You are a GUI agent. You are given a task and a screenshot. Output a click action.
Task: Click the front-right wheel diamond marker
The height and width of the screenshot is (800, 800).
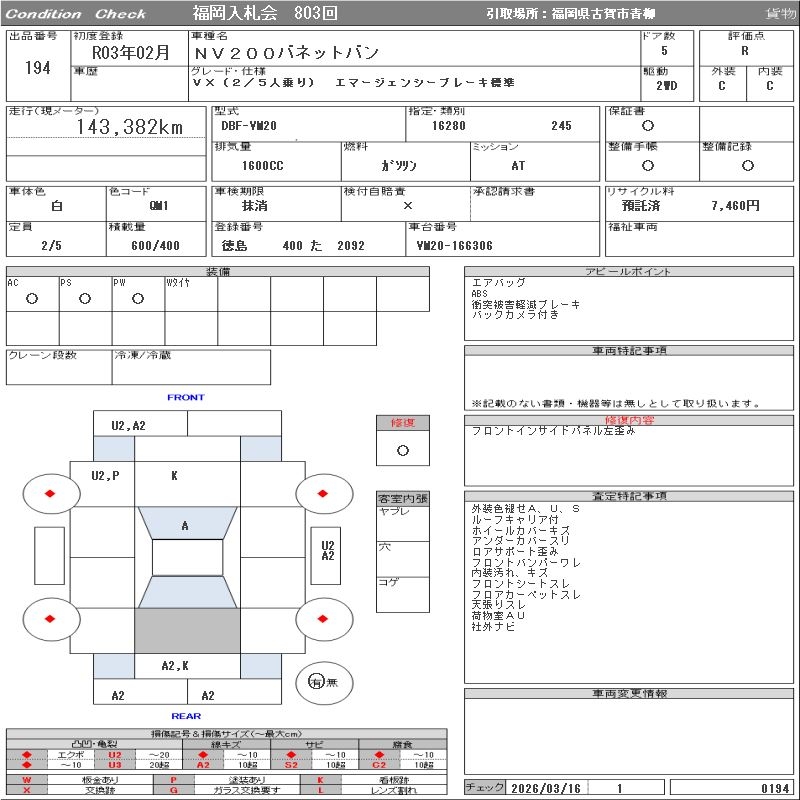[x=324, y=493]
